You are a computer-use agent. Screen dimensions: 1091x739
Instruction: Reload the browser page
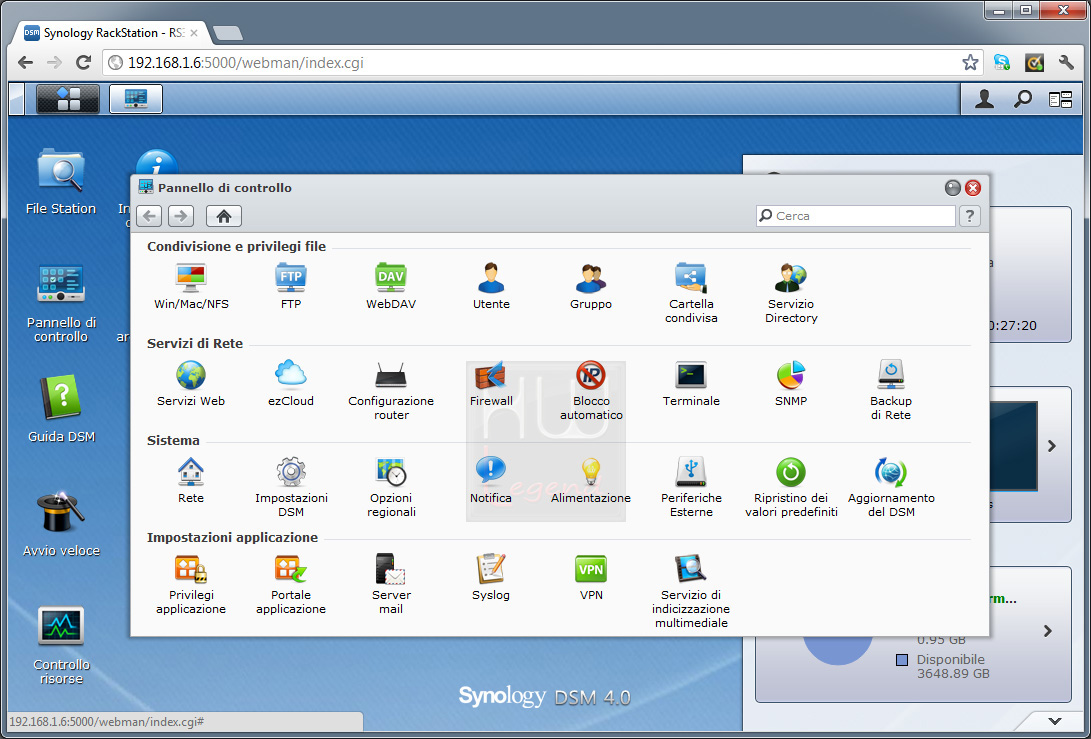click(x=83, y=63)
